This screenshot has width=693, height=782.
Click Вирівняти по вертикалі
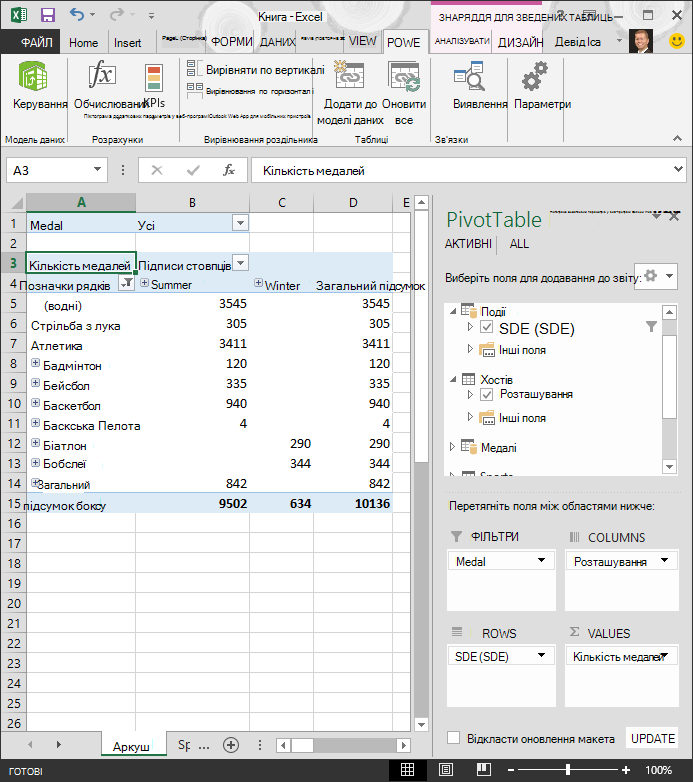(x=256, y=69)
